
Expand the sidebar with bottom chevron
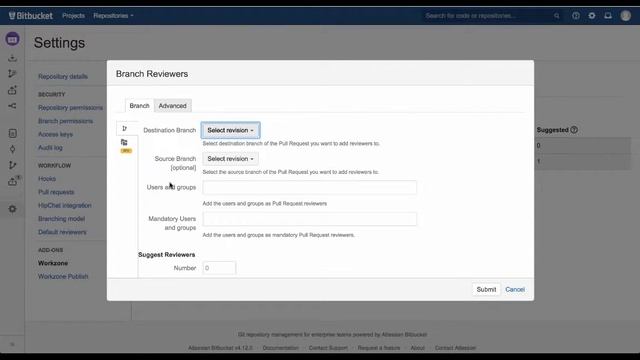[x=12, y=344]
